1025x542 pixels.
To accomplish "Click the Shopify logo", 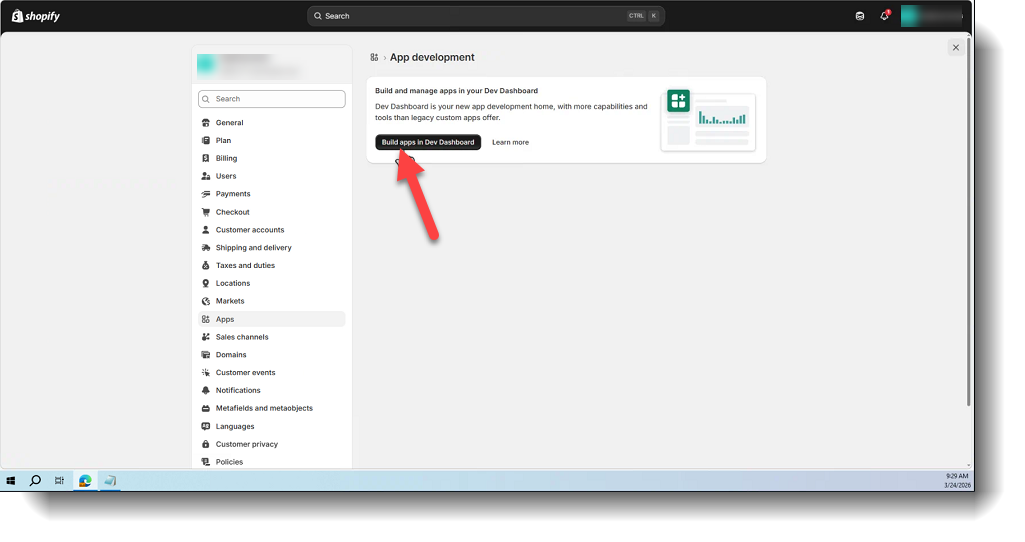I will coord(36,16).
